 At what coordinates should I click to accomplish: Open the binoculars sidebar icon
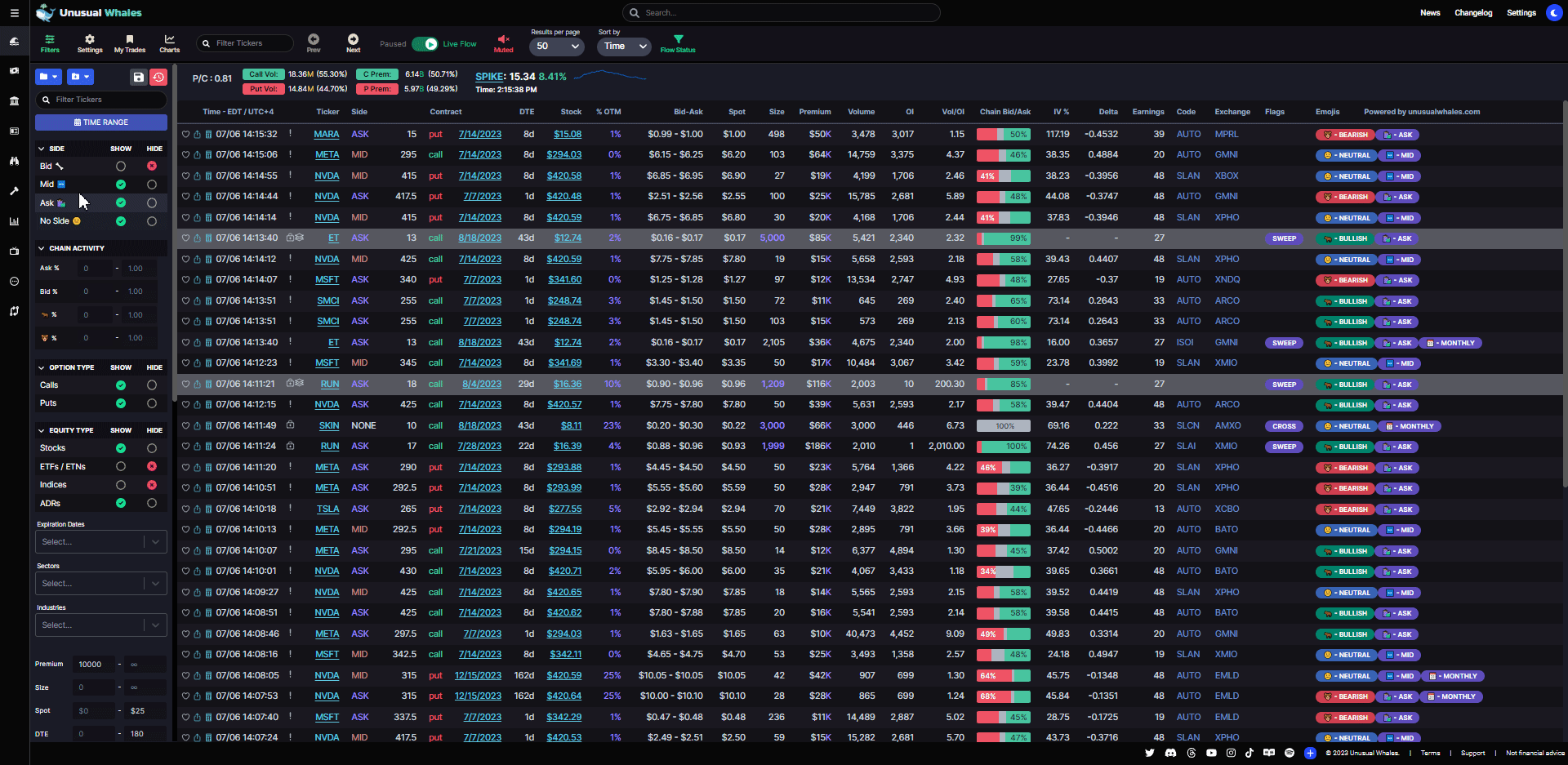[x=14, y=161]
